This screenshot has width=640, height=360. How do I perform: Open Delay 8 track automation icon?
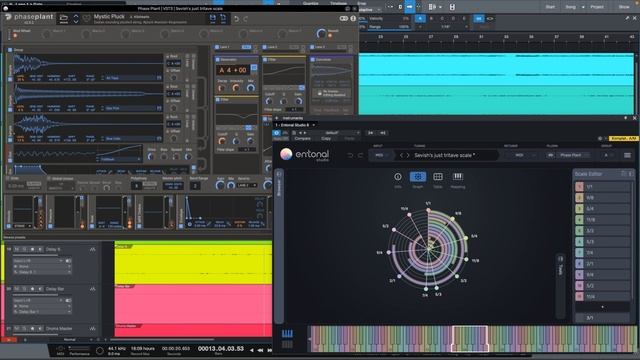(x=92, y=249)
